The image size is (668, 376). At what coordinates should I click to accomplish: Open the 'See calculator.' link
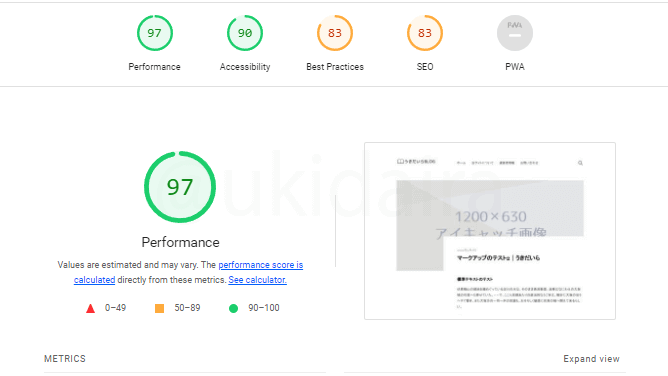pos(257,280)
